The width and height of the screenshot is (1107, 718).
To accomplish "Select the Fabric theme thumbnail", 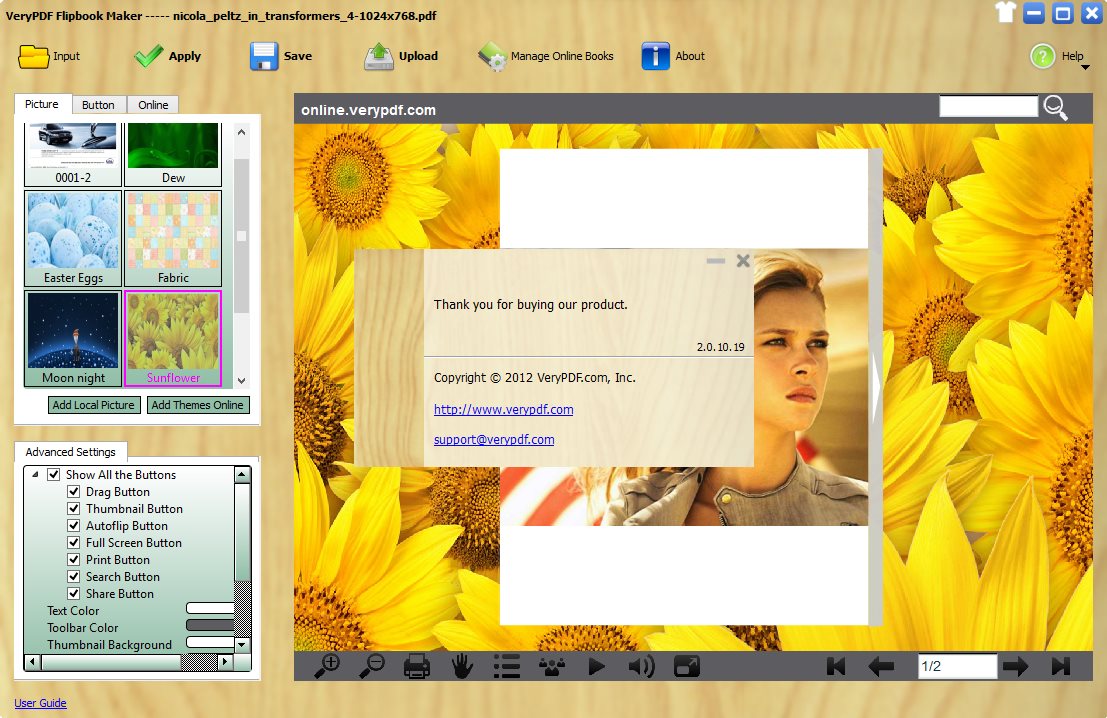I will (x=173, y=238).
